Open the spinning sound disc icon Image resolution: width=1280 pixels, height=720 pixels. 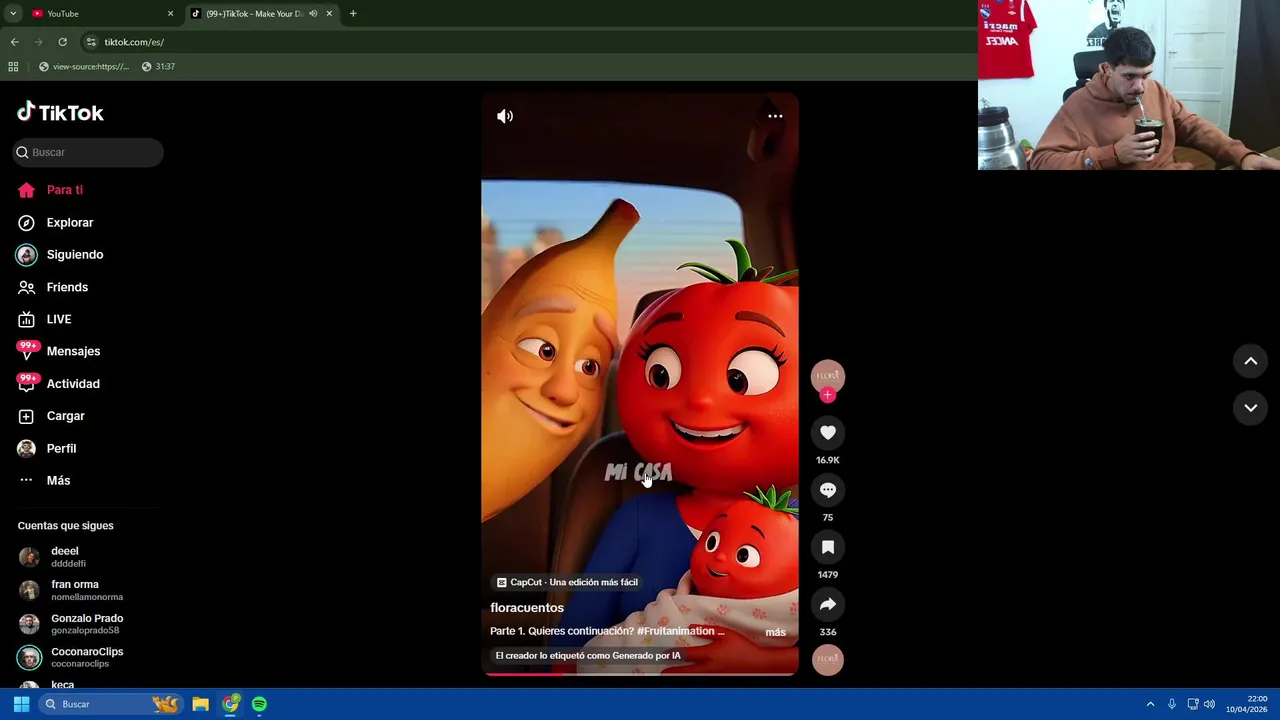coord(828,660)
